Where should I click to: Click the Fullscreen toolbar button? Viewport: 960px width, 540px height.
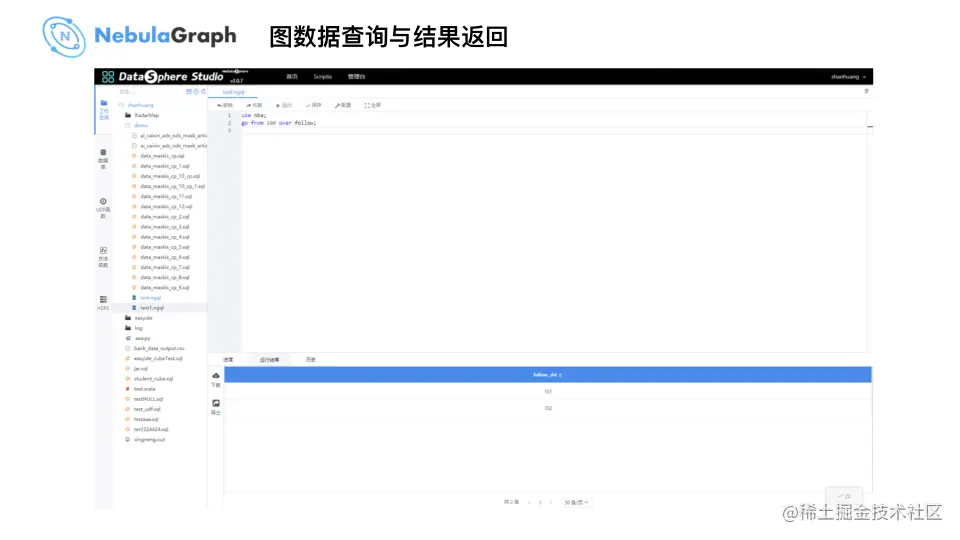click(372, 105)
